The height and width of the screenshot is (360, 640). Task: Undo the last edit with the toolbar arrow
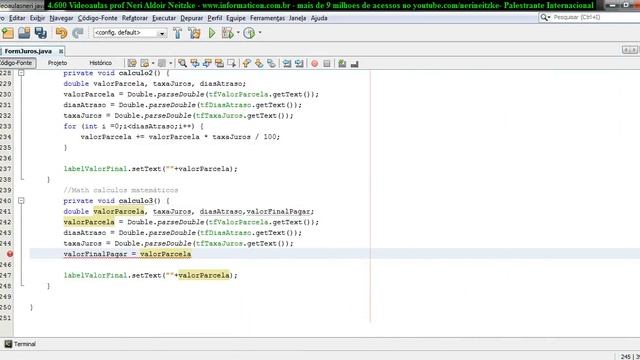pos(62,33)
